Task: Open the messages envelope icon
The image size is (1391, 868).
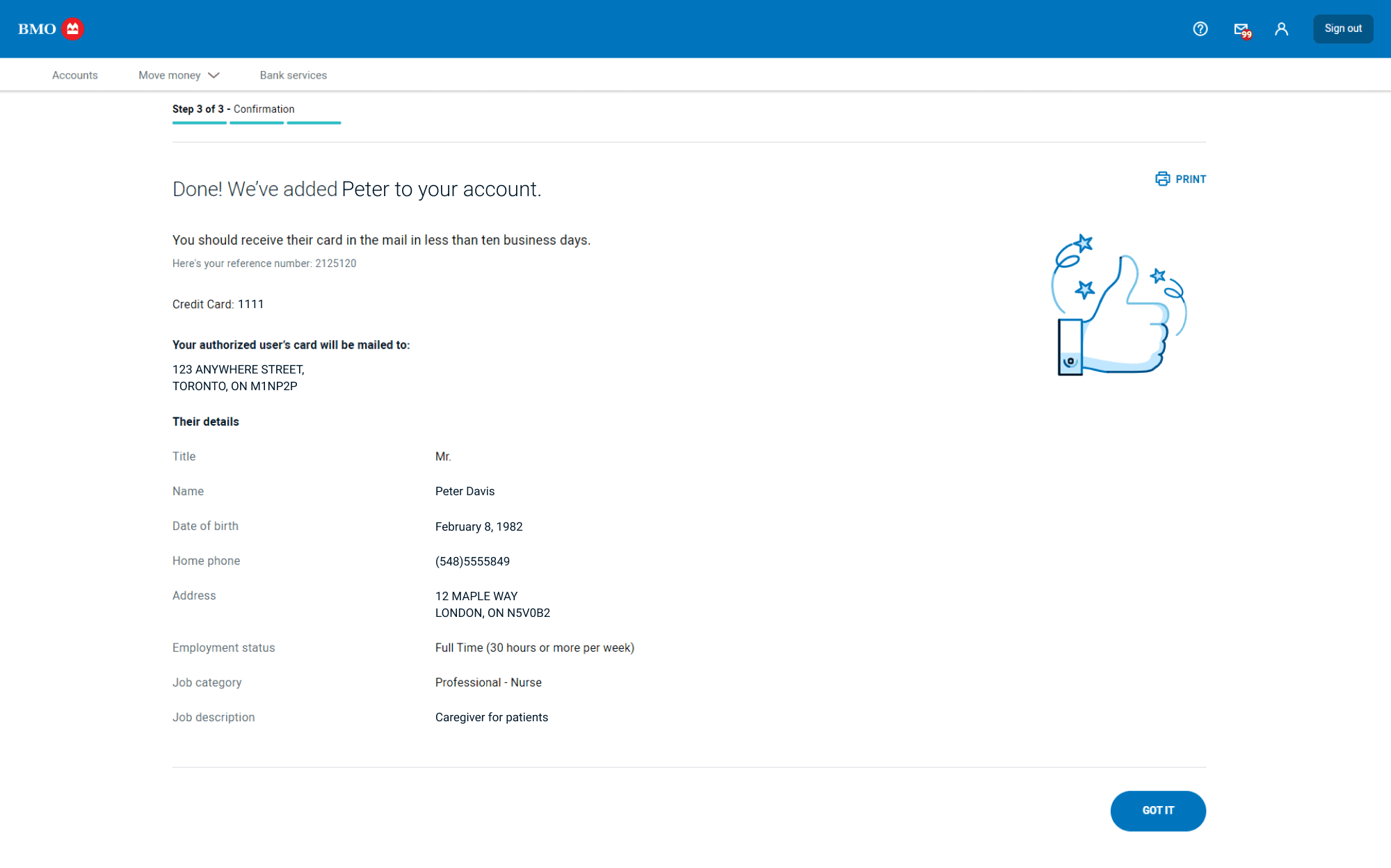Action: (x=1242, y=30)
